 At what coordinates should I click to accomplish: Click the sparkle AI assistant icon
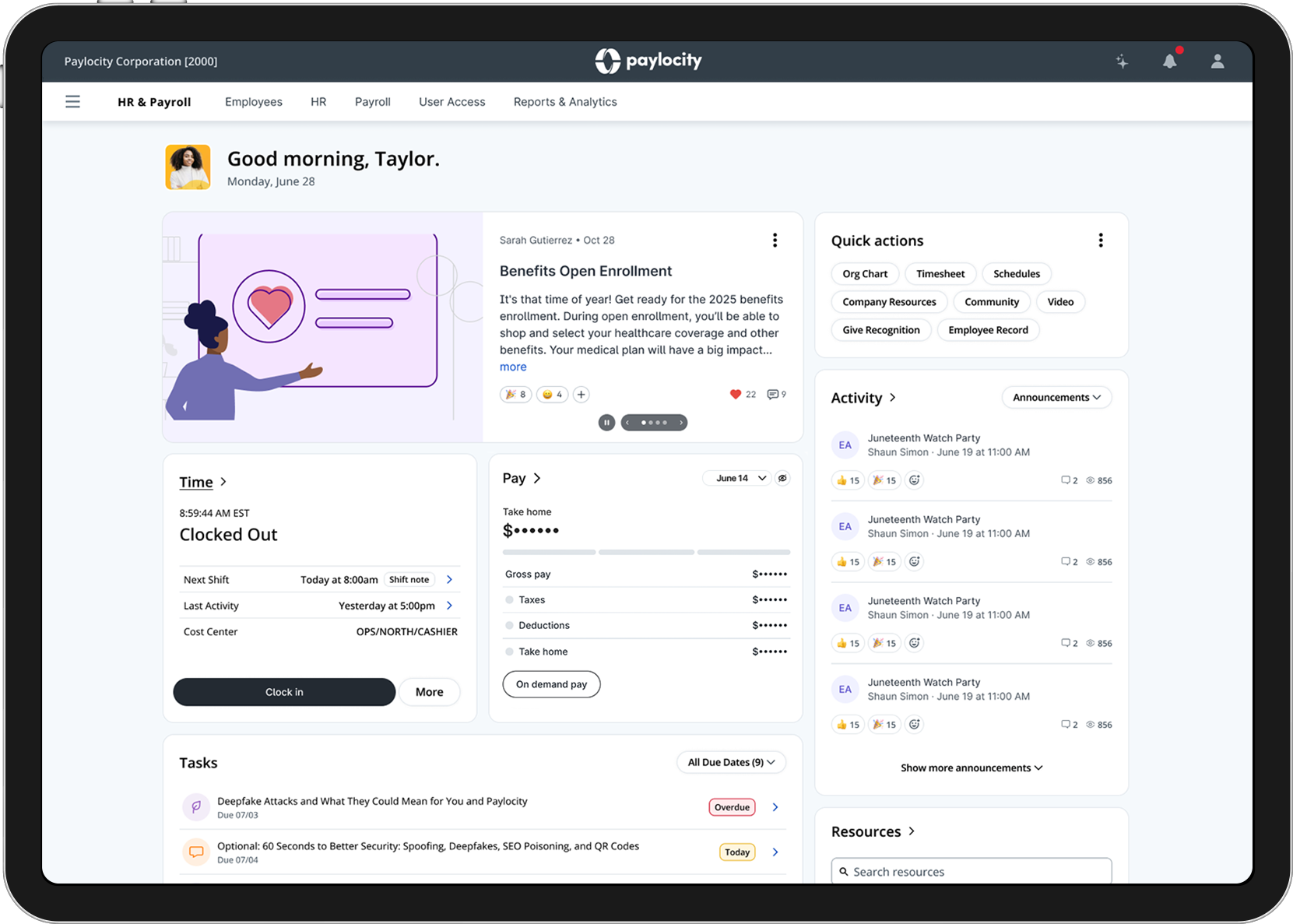(1122, 61)
